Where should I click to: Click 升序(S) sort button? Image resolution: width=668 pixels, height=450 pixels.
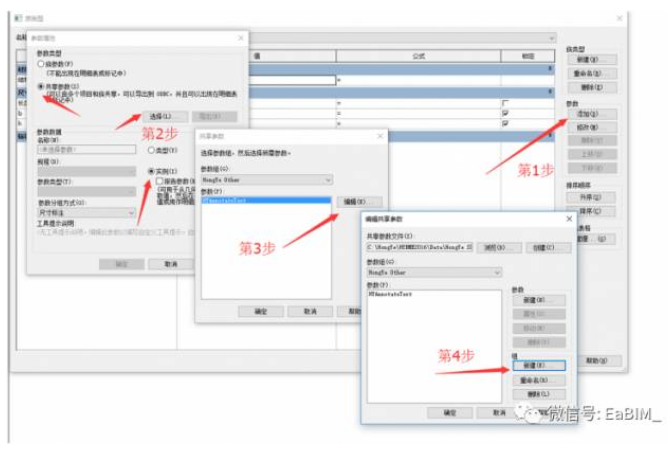[x=590, y=197]
